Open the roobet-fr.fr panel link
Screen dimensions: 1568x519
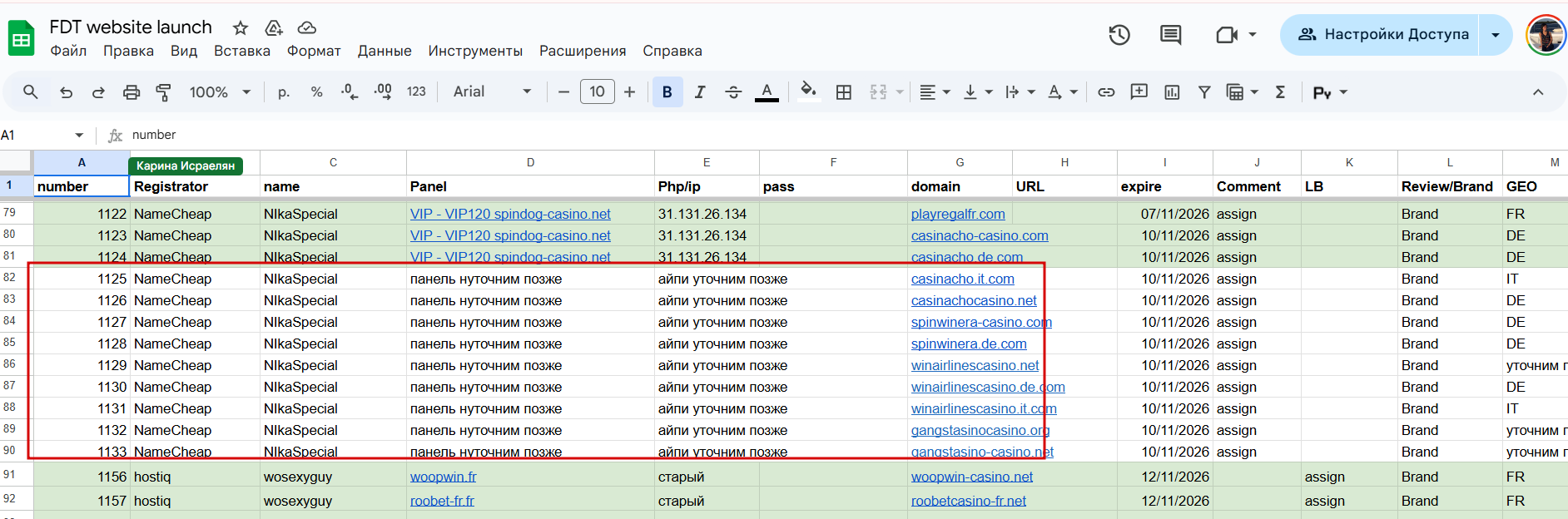point(442,501)
